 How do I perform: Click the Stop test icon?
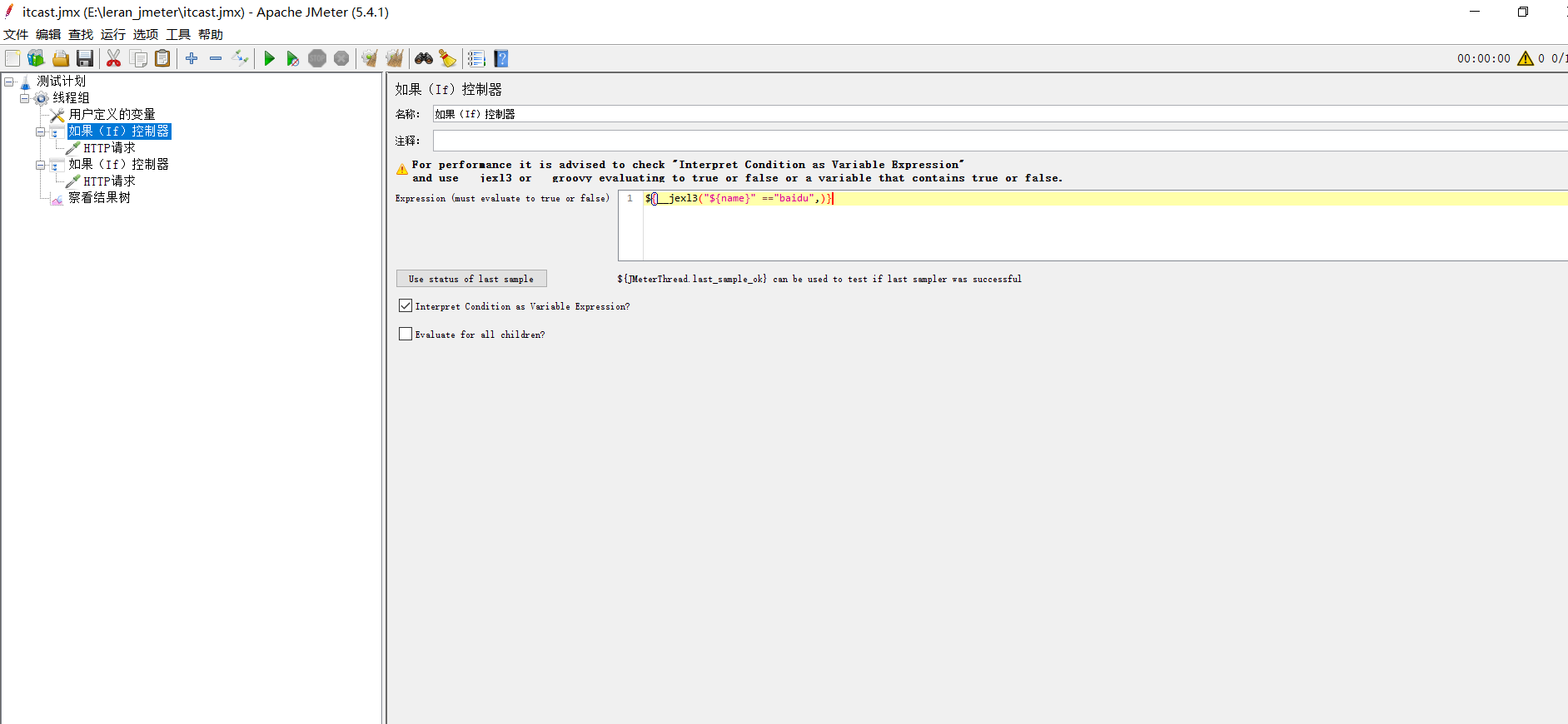tap(317, 58)
